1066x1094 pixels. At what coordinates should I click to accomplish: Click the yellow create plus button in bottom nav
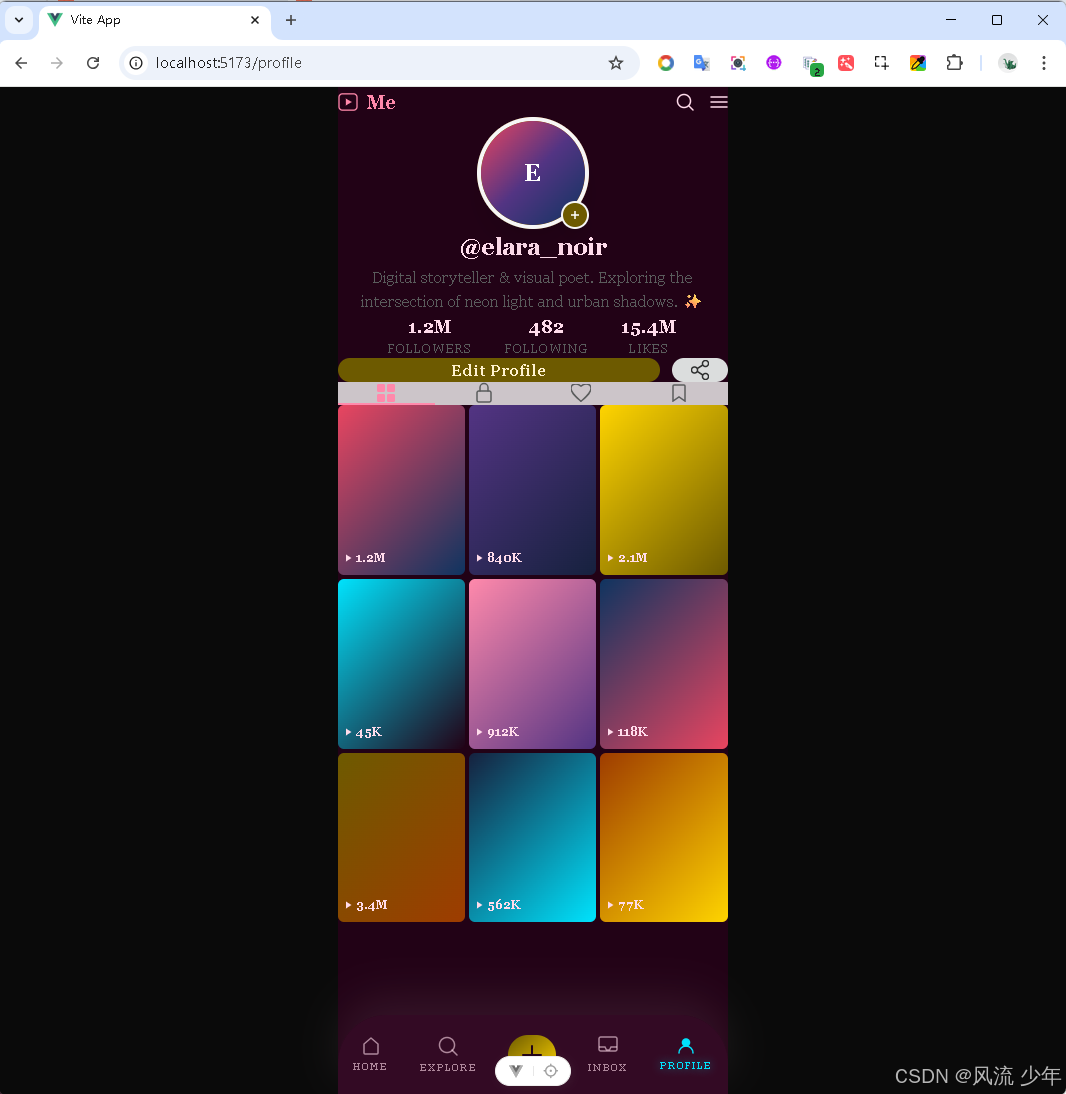[532, 1046]
